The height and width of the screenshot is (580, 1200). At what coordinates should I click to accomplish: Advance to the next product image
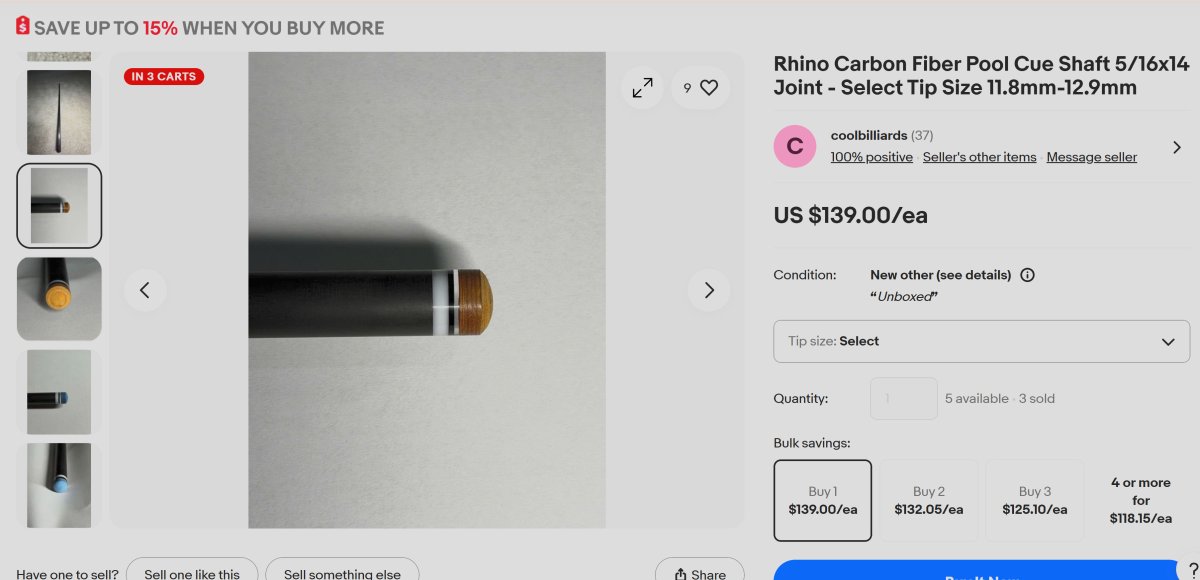pos(709,290)
